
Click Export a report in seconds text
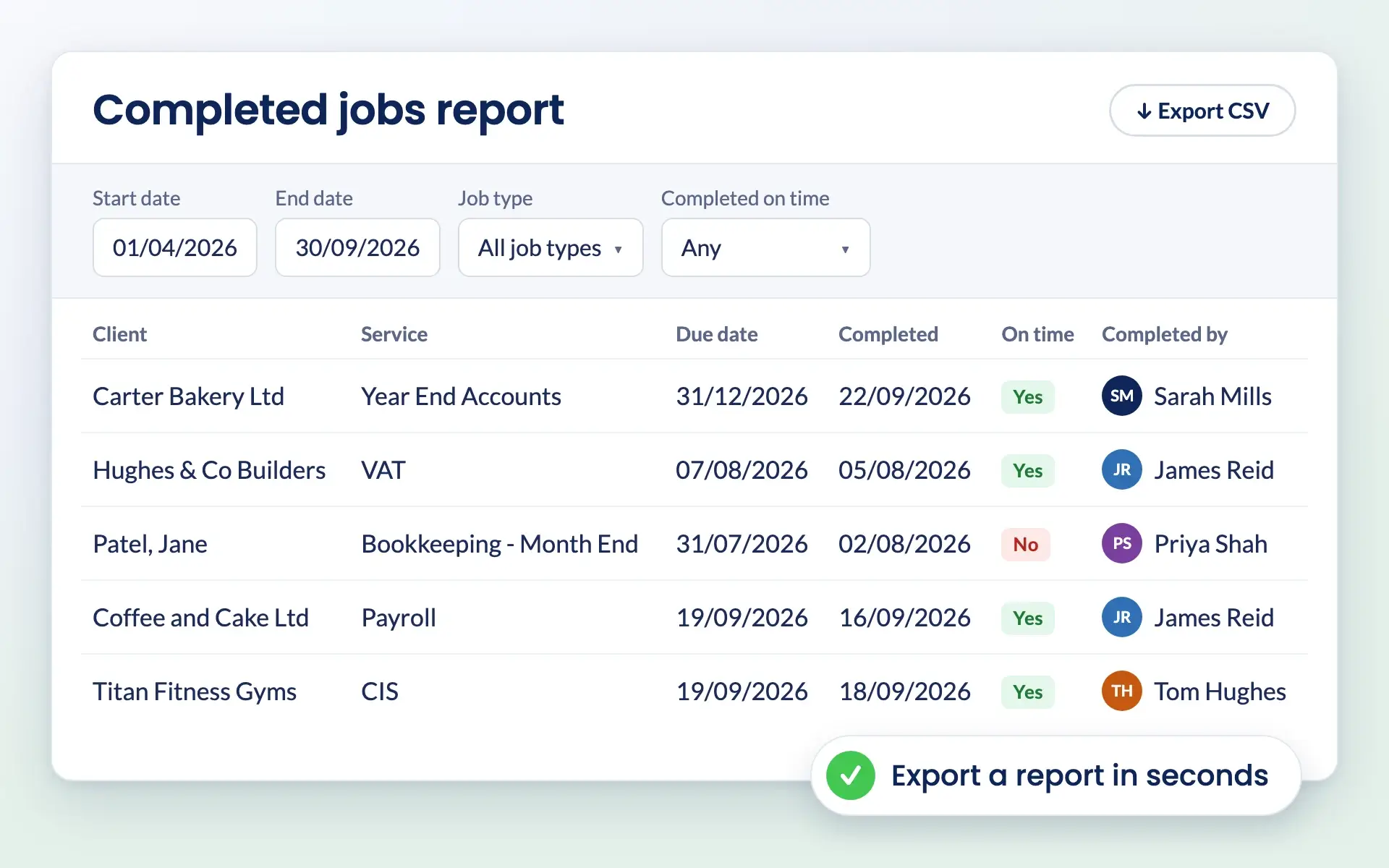1079,775
